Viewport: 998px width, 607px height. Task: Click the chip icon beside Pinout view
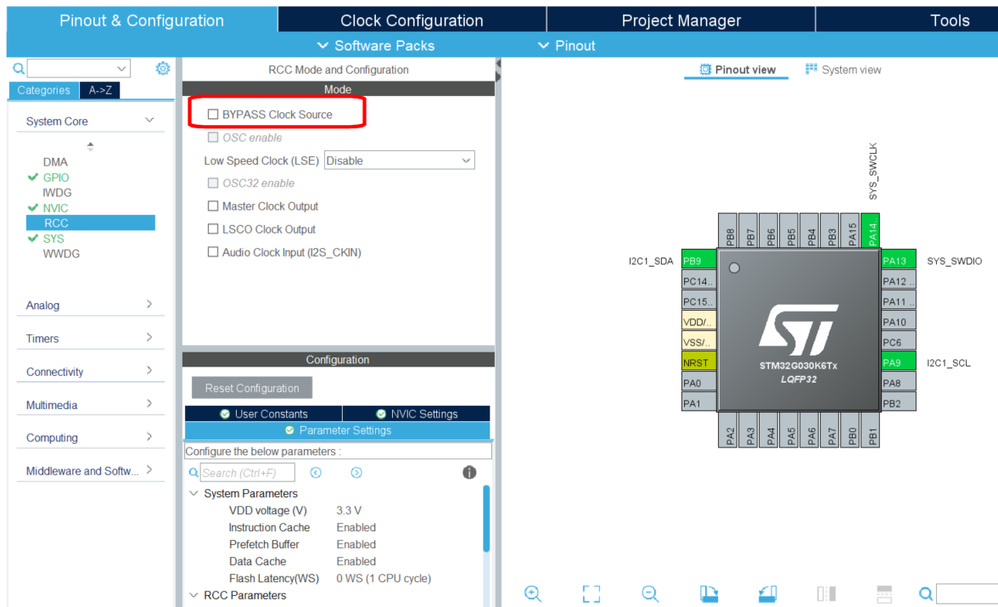705,69
